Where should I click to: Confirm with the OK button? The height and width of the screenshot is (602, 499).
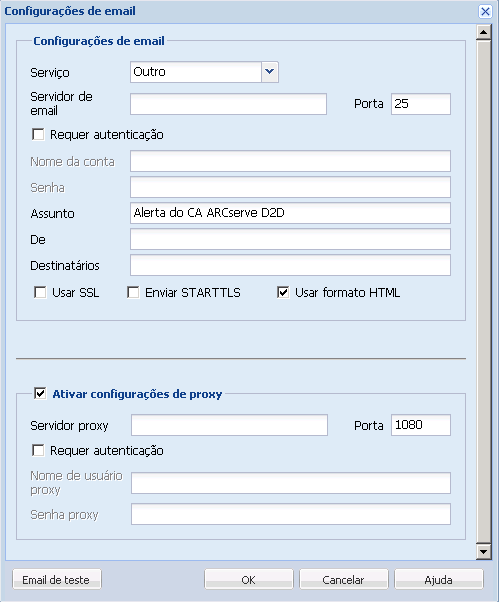(x=249, y=579)
